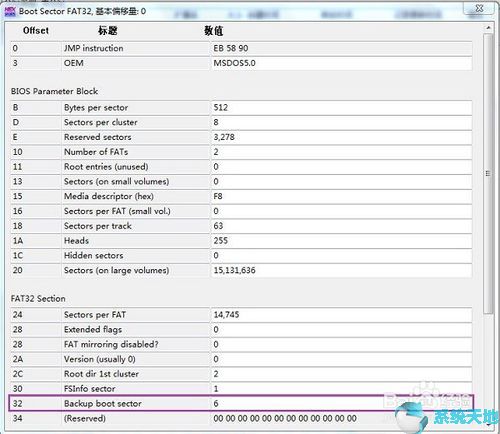Click the vertical scrollbar thumb
This screenshot has height=434, width=500.
[x=488, y=173]
